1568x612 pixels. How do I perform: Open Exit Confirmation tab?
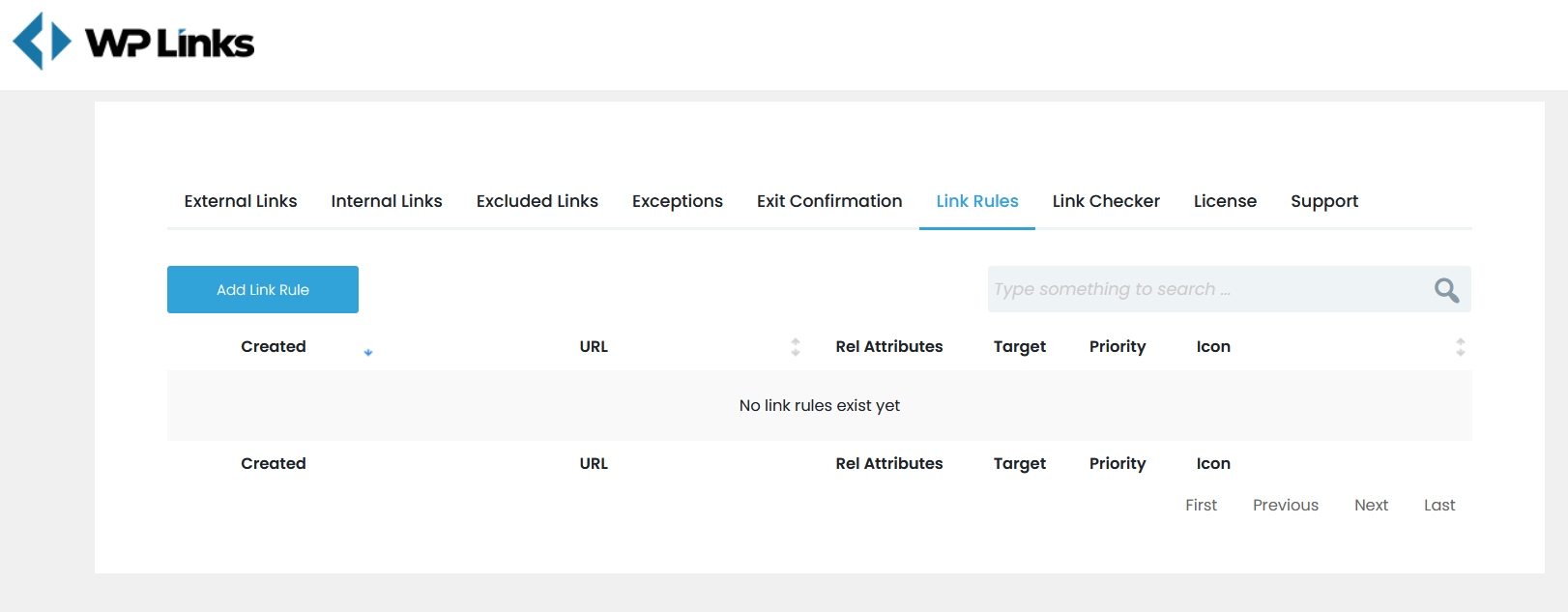click(x=829, y=201)
